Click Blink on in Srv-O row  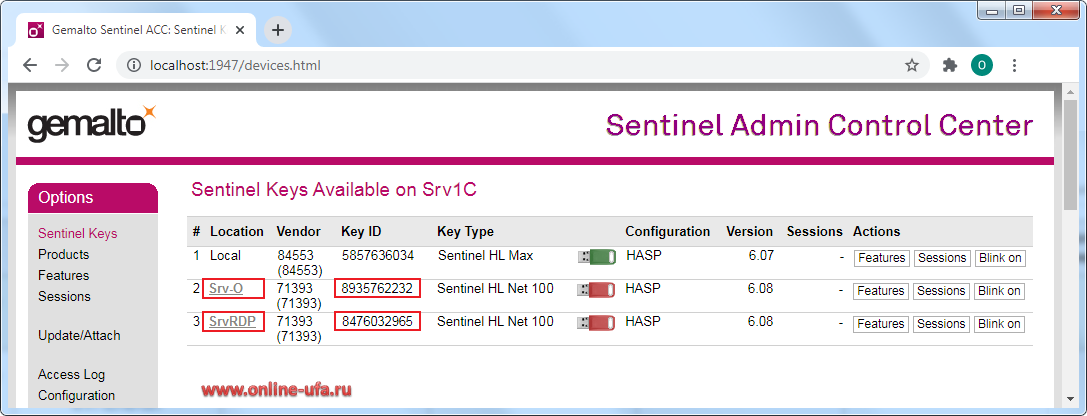(1000, 291)
